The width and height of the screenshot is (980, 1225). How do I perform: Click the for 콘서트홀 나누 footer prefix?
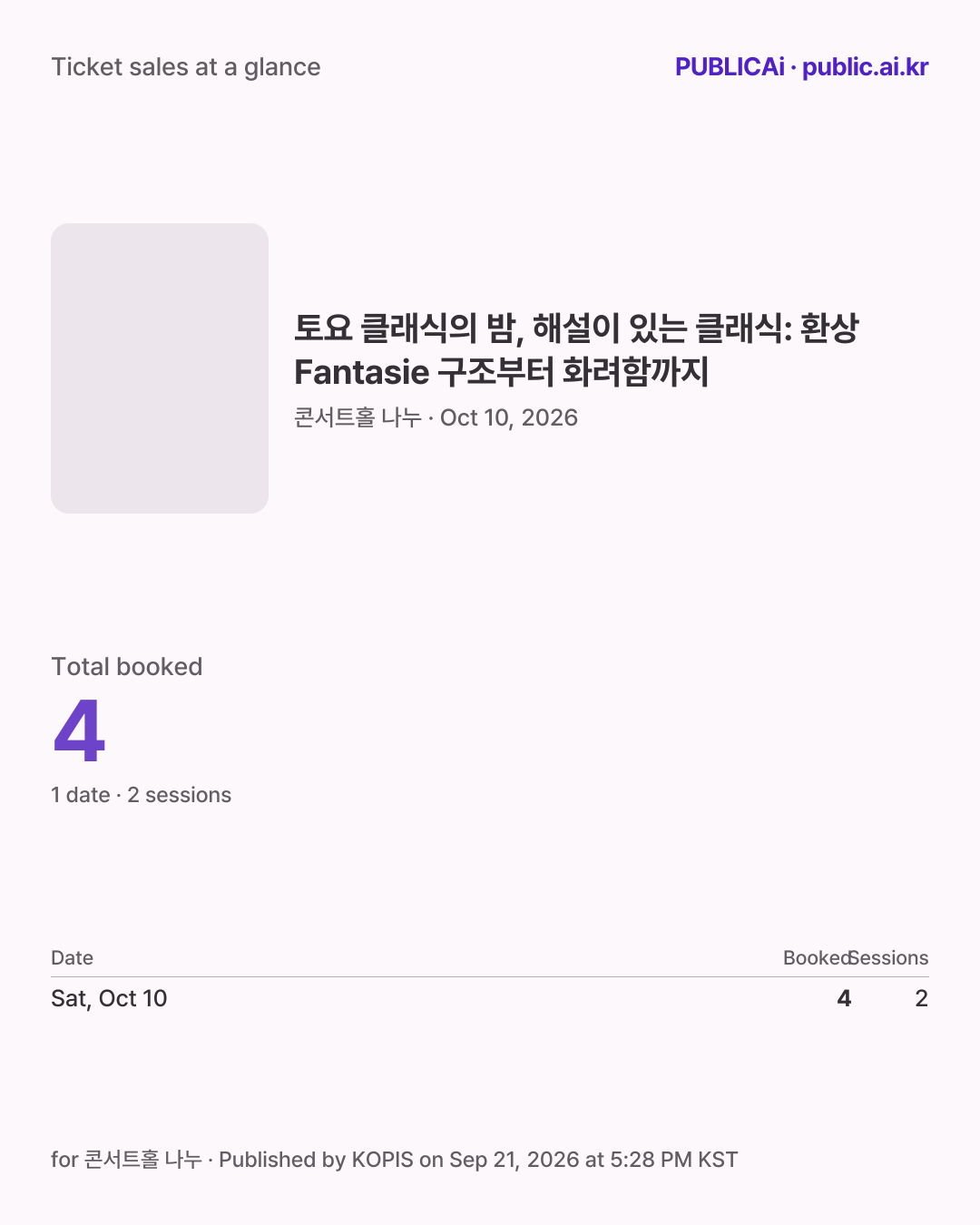point(126,1160)
